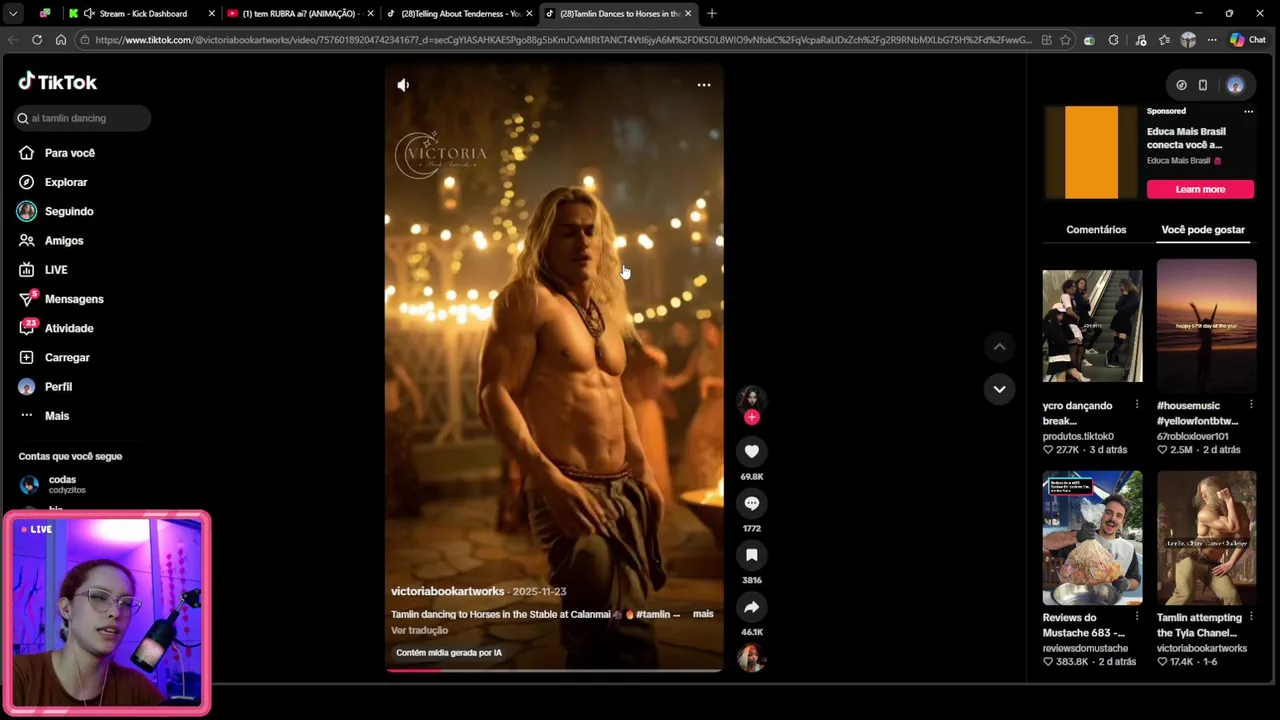1280x720 pixels.
Task: Open Seguindo in the sidebar
Action: [69, 211]
